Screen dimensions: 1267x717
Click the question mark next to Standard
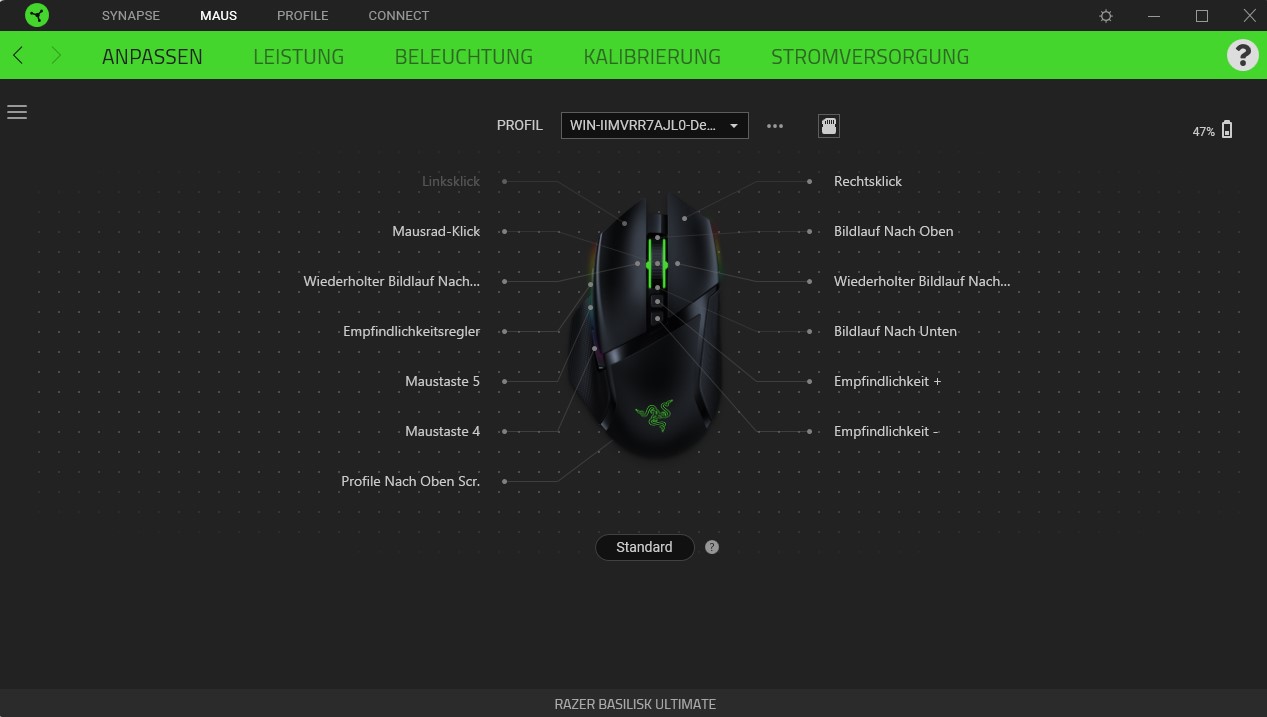(712, 547)
